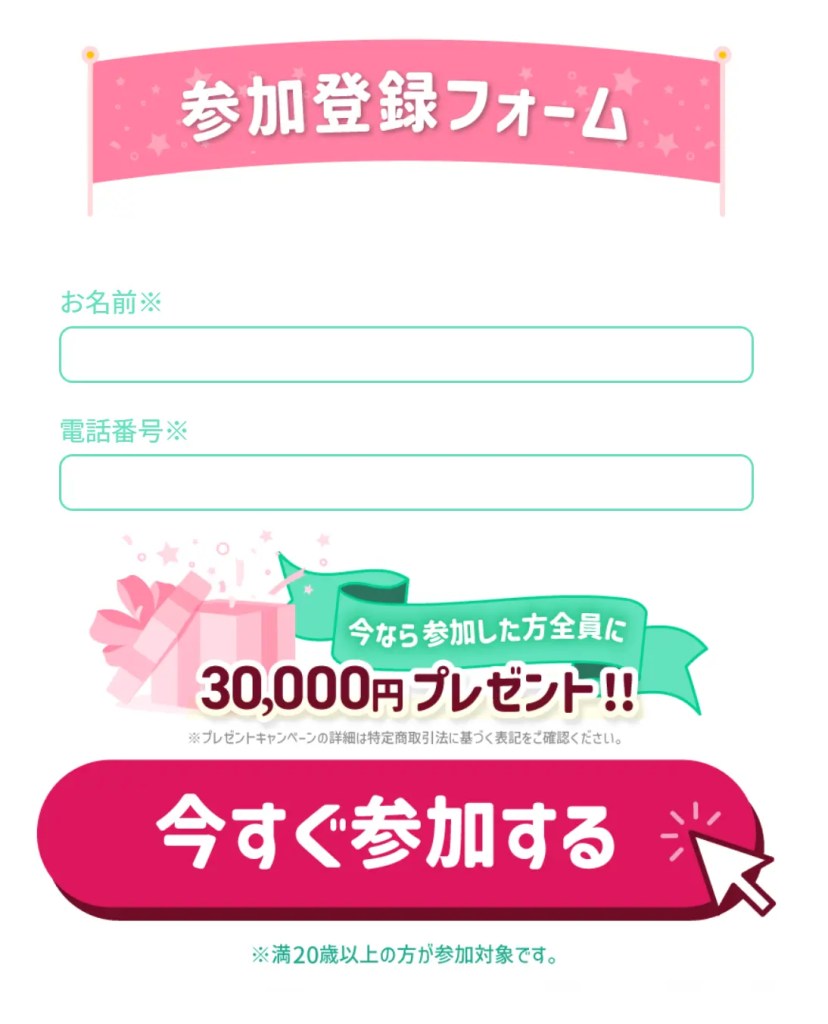
Task: Open the 特定商取引法に基づく表記 campaign note
Action: point(405,738)
